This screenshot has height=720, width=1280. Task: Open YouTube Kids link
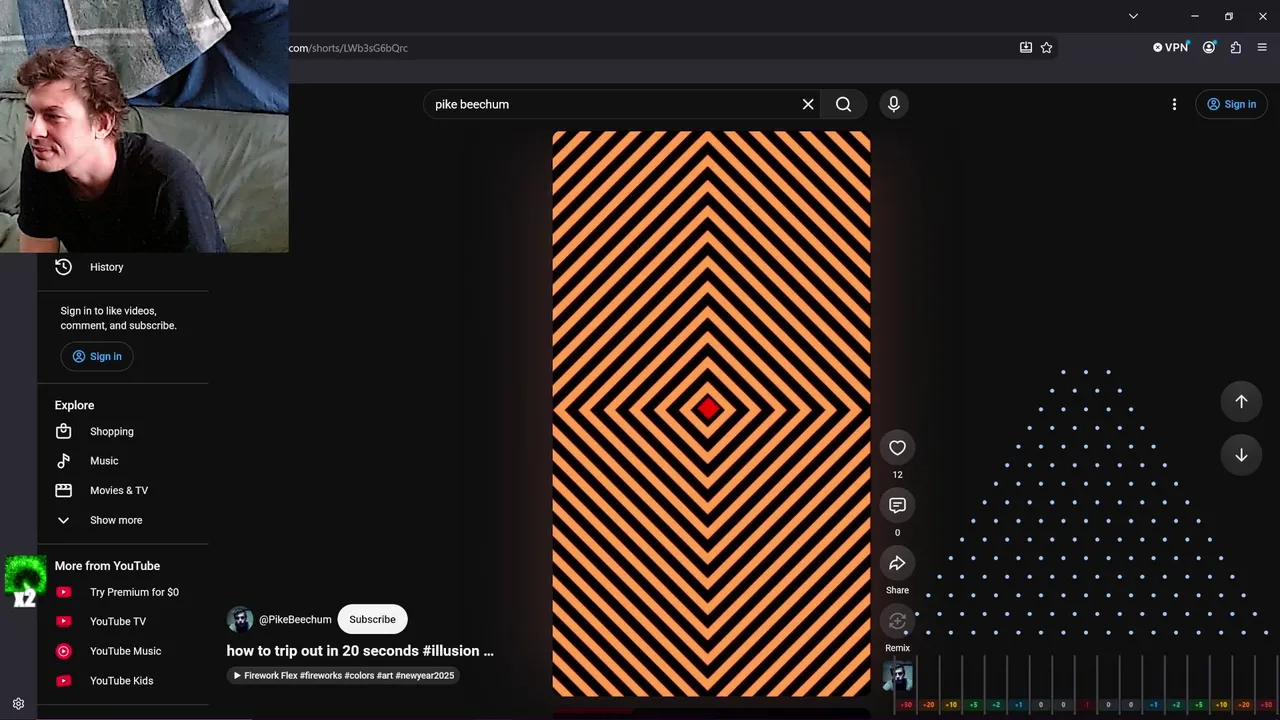(122, 681)
